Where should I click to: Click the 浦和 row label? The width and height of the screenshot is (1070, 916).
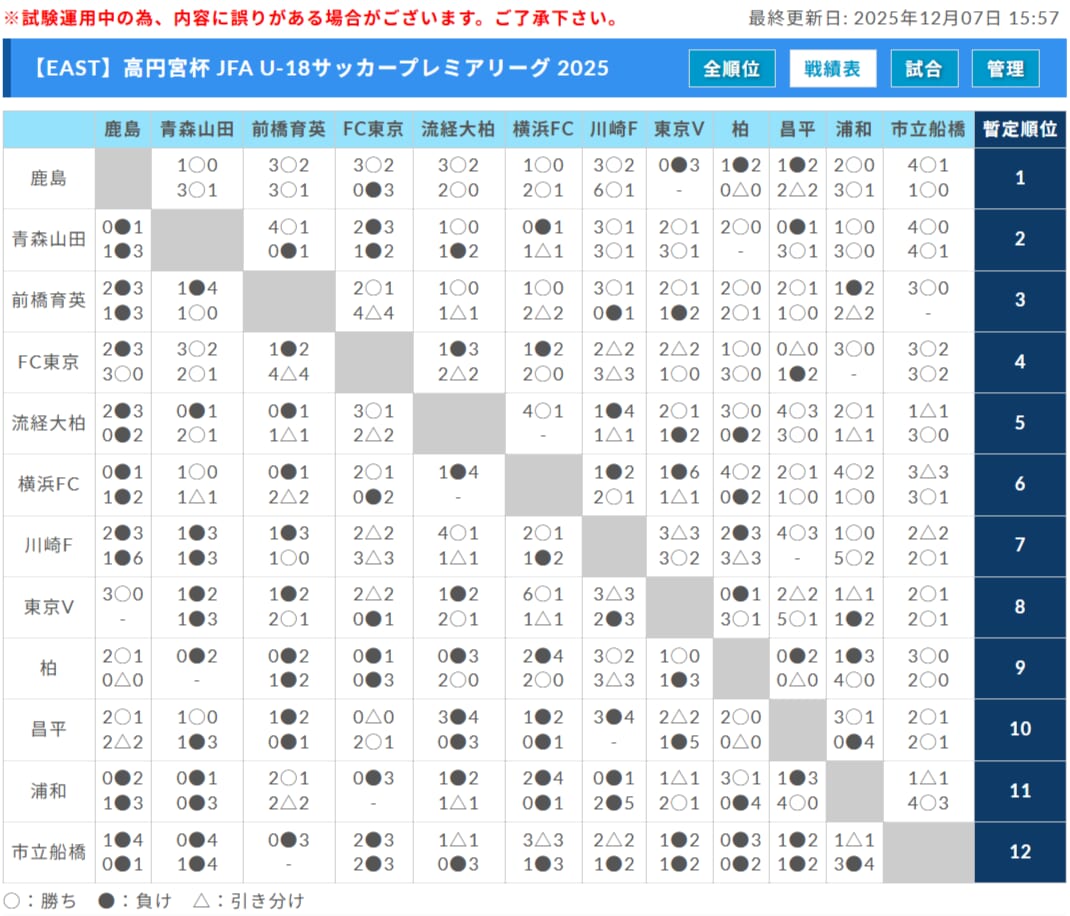(49, 791)
